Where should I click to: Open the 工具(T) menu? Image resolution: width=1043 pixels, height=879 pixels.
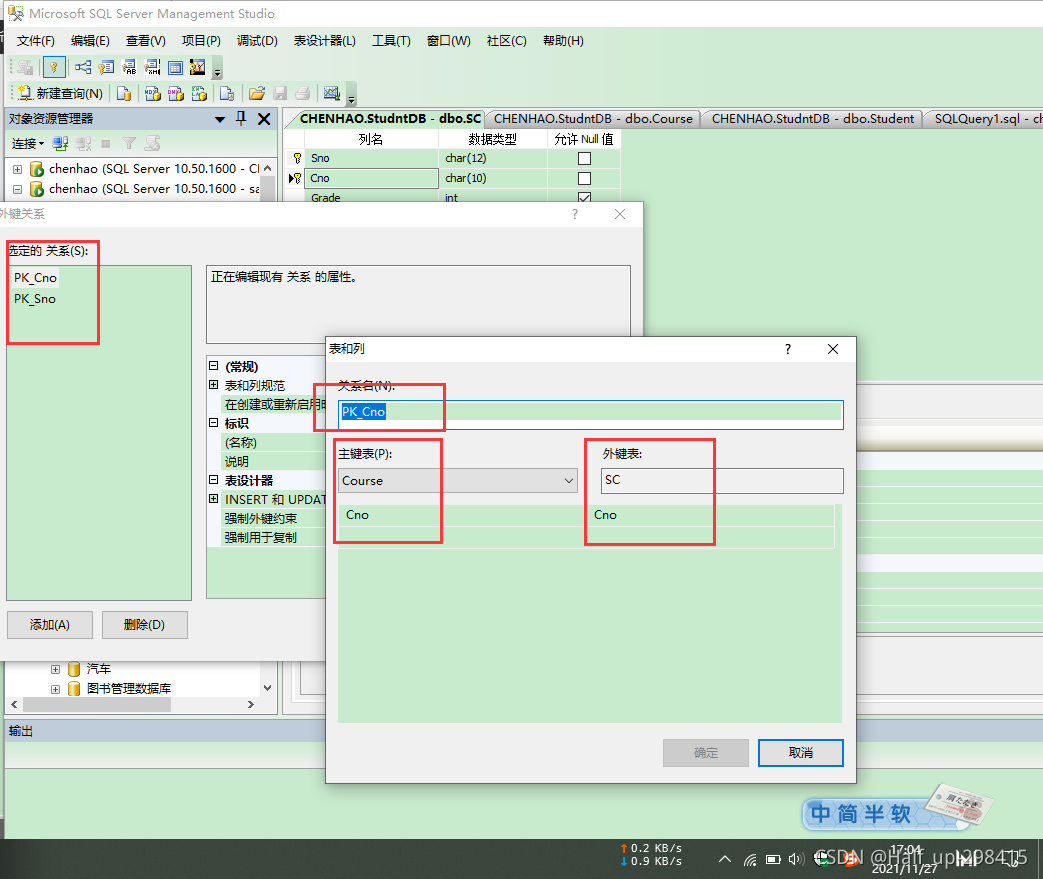(391, 41)
